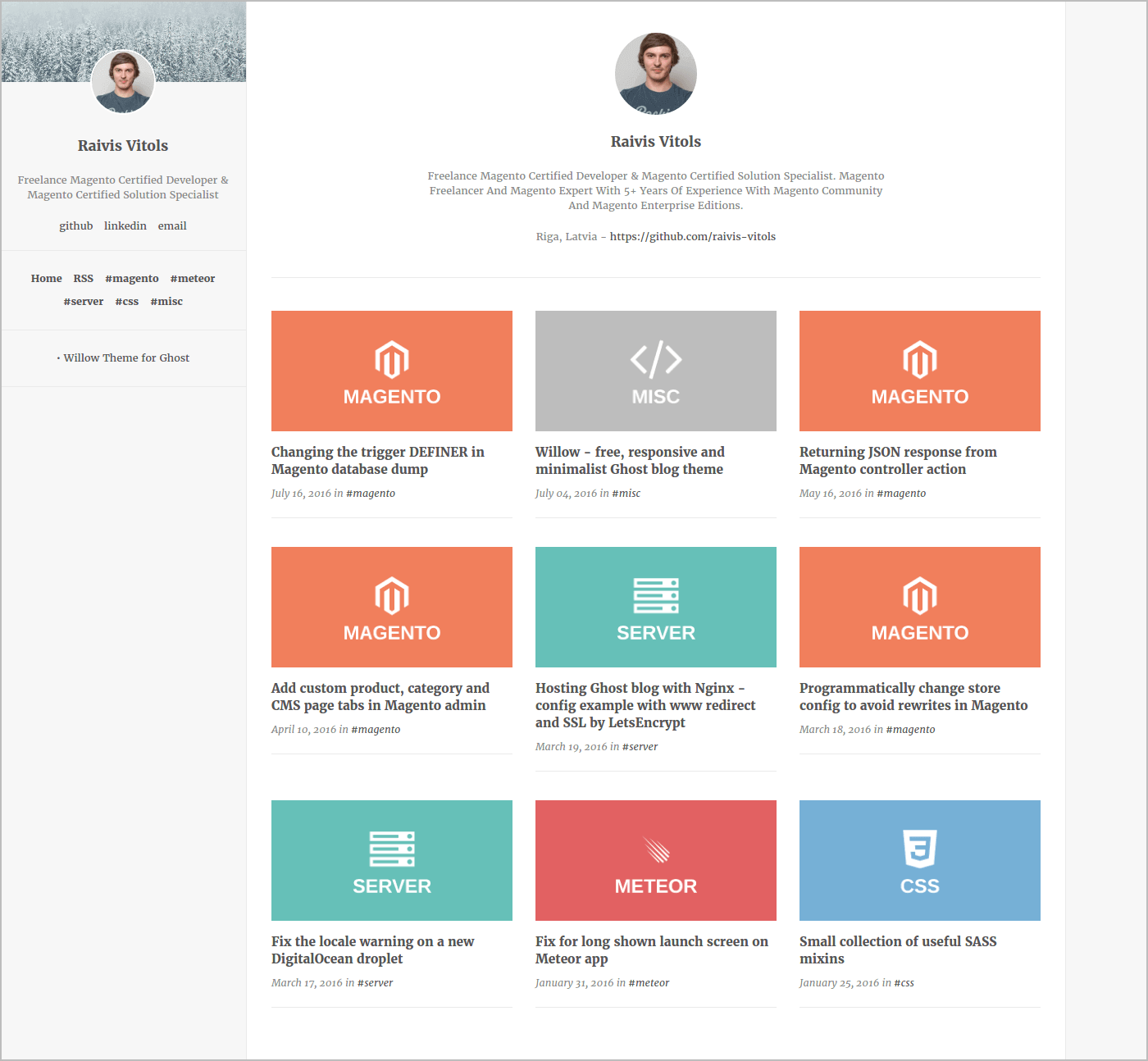This screenshot has height=1061, width=1148.
Task: Click #meteor tag under January 31 post
Action: tap(649, 982)
